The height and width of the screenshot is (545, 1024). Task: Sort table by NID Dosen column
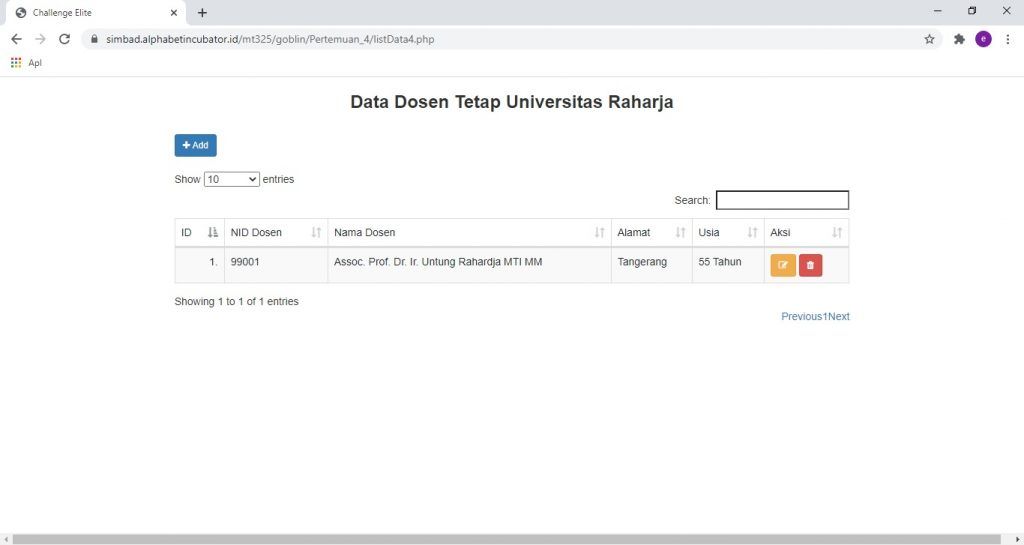275,232
